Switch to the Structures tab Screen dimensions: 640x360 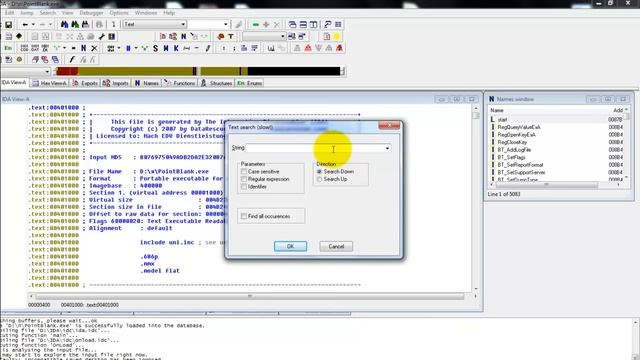[217, 83]
